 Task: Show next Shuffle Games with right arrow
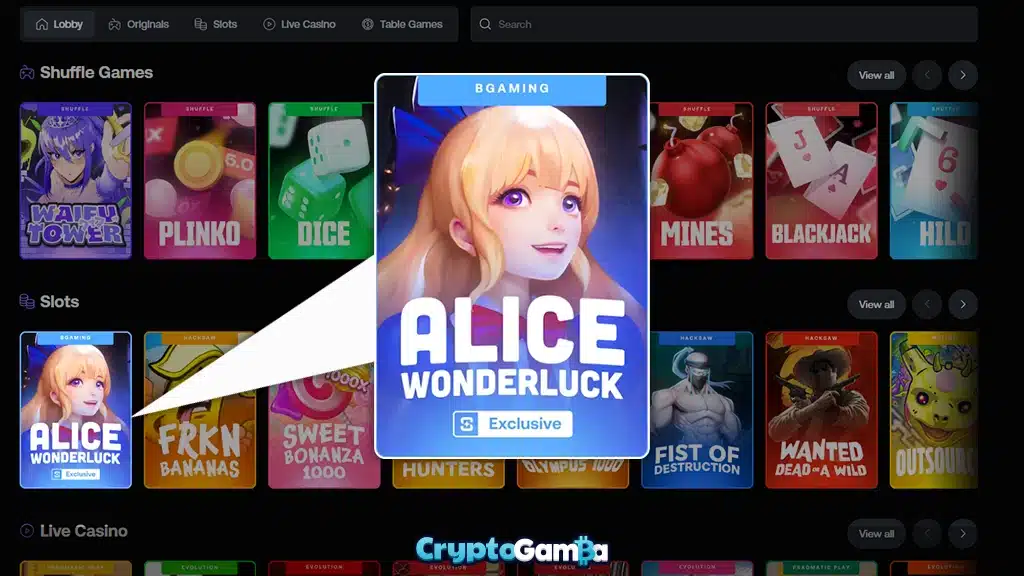coord(963,75)
